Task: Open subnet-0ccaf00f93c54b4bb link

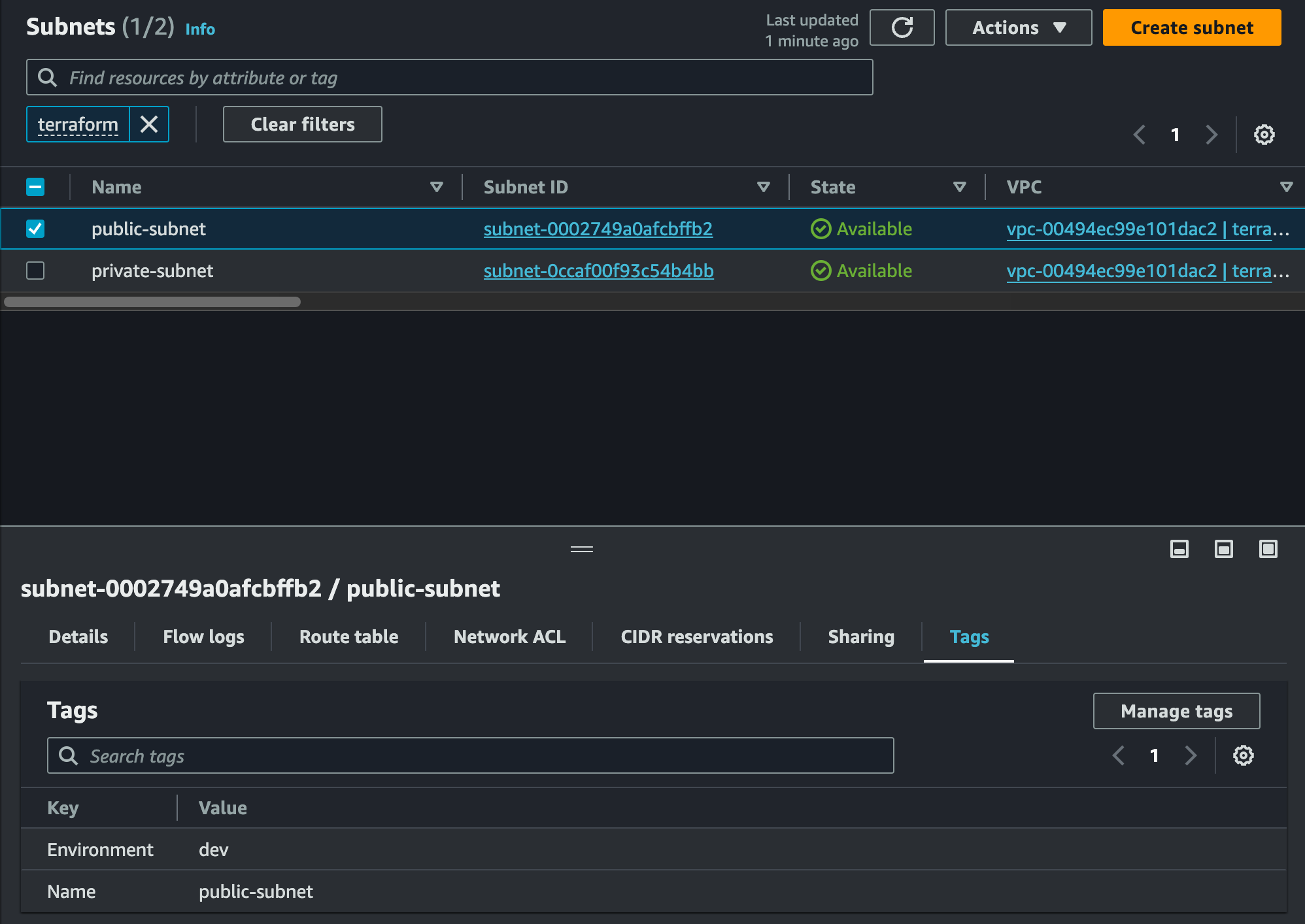Action: pos(598,271)
